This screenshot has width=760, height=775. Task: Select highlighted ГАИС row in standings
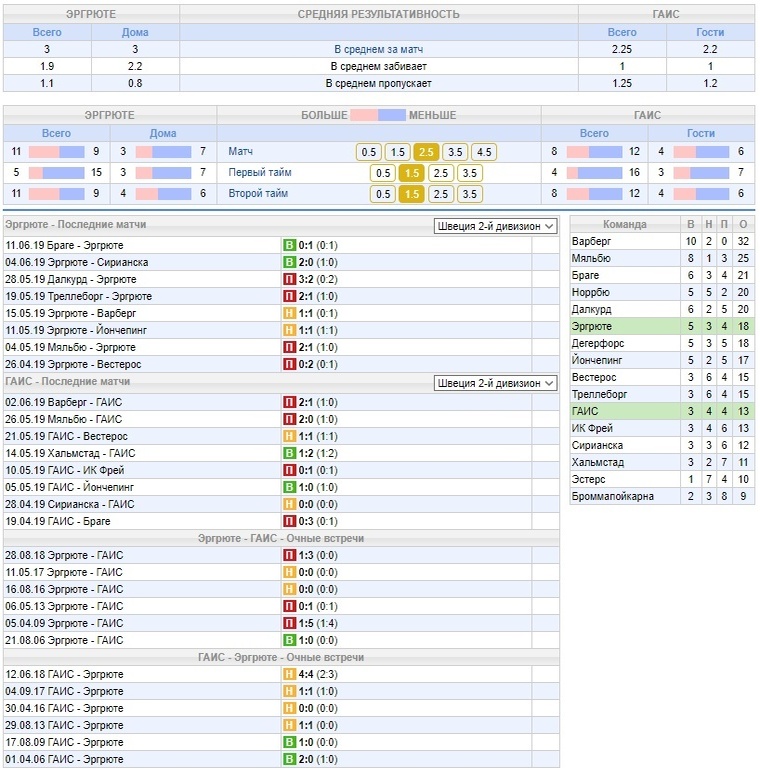662,411
